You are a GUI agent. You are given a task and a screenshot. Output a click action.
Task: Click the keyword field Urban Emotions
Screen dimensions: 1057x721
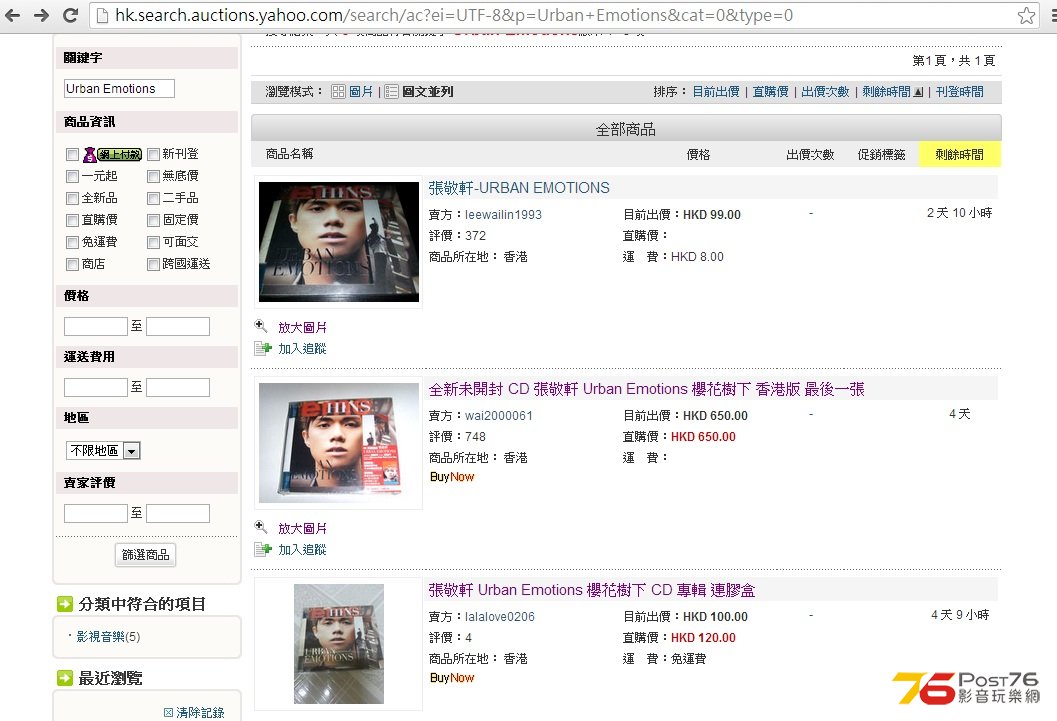click(119, 88)
